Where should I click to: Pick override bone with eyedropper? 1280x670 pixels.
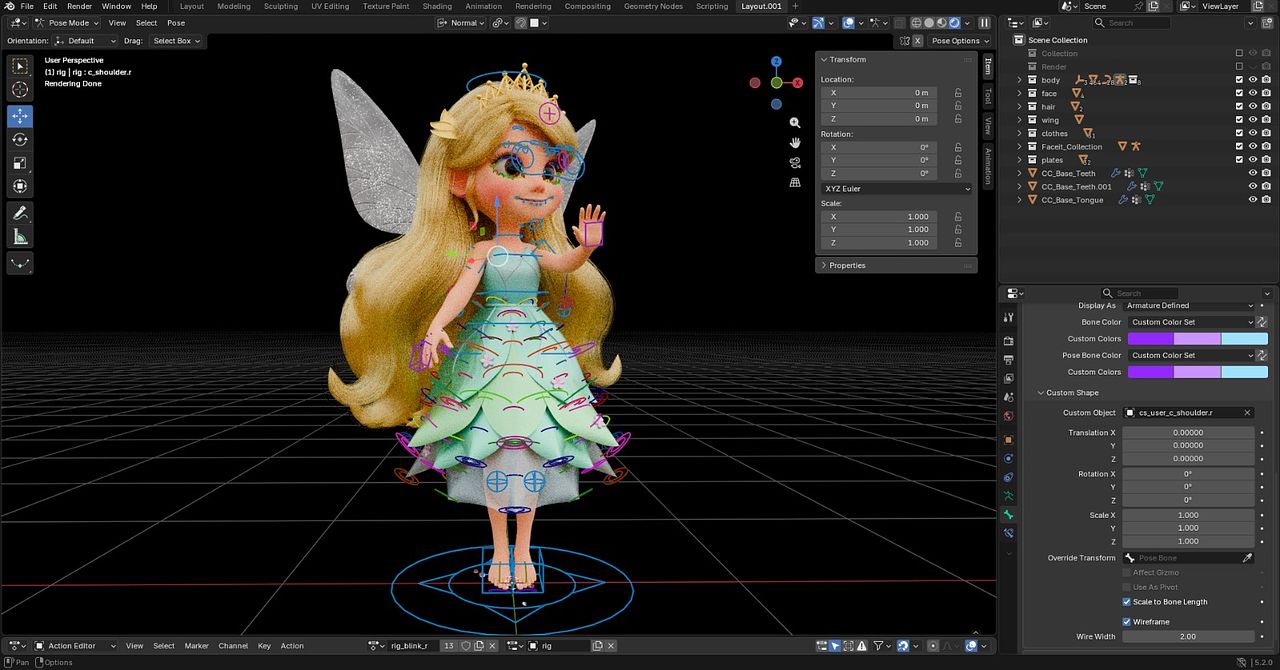pyautogui.click(x=1248, y=558)
